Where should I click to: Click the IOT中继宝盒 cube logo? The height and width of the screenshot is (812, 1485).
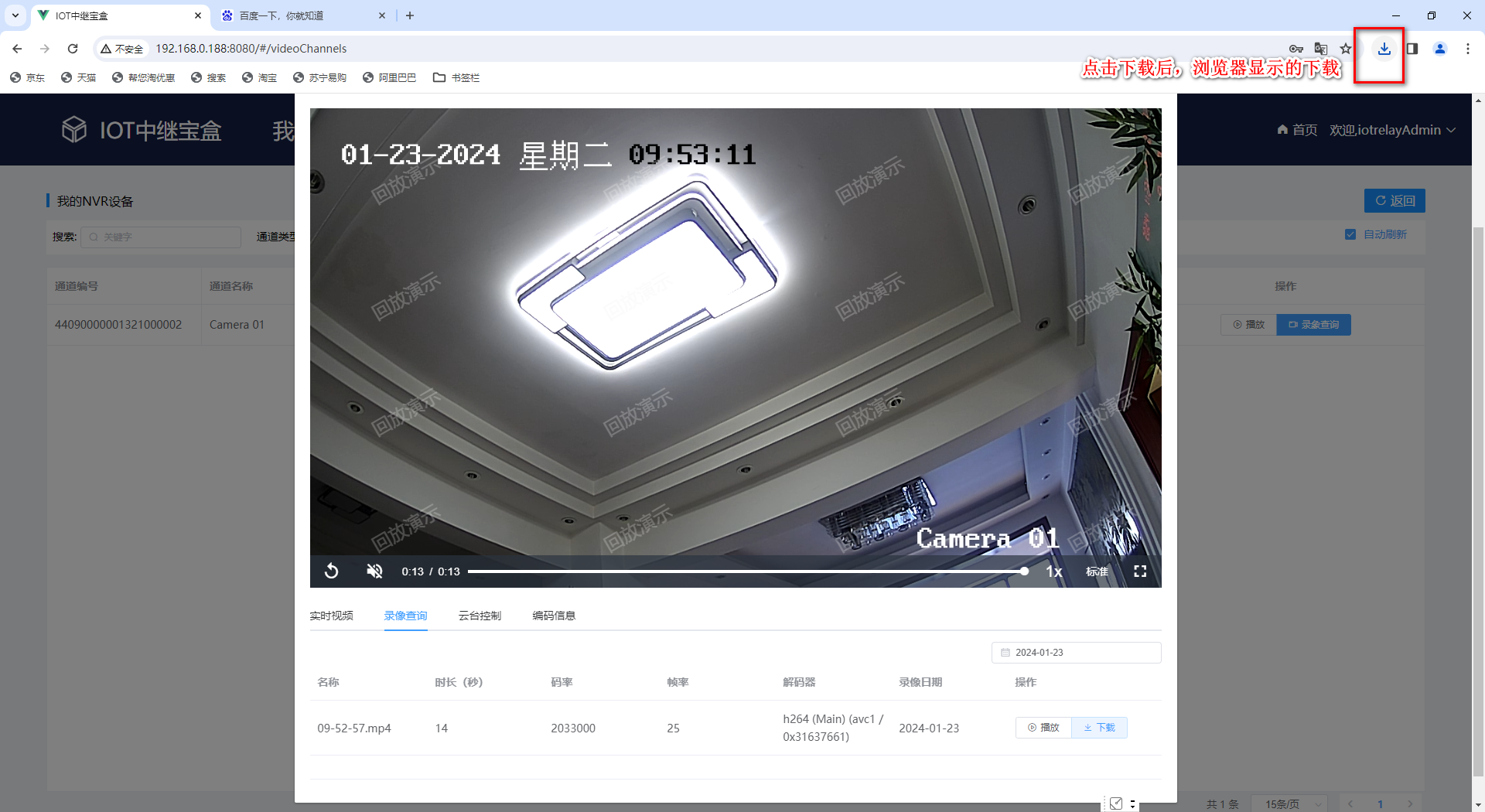[73, 129]
